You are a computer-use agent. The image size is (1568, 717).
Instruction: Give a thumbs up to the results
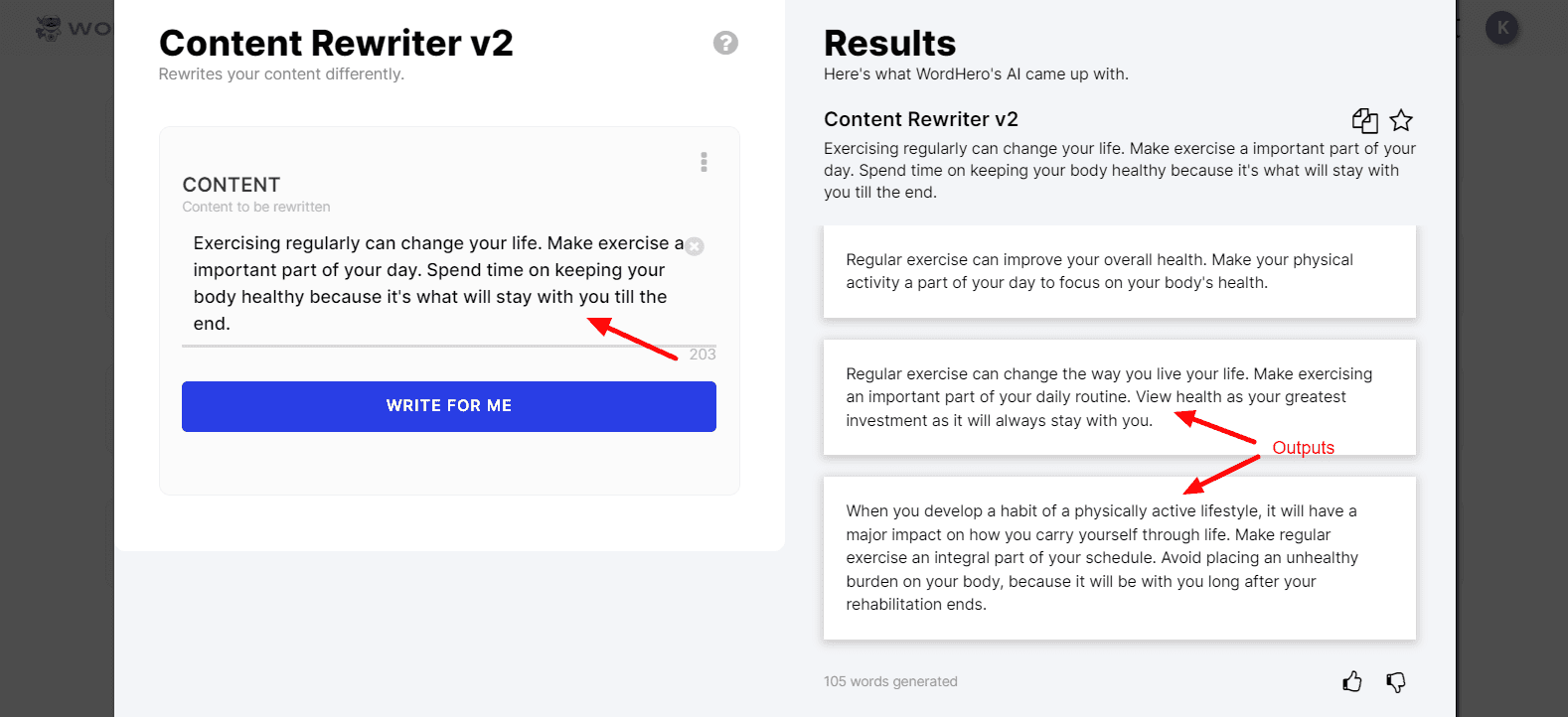(1352, 681)
